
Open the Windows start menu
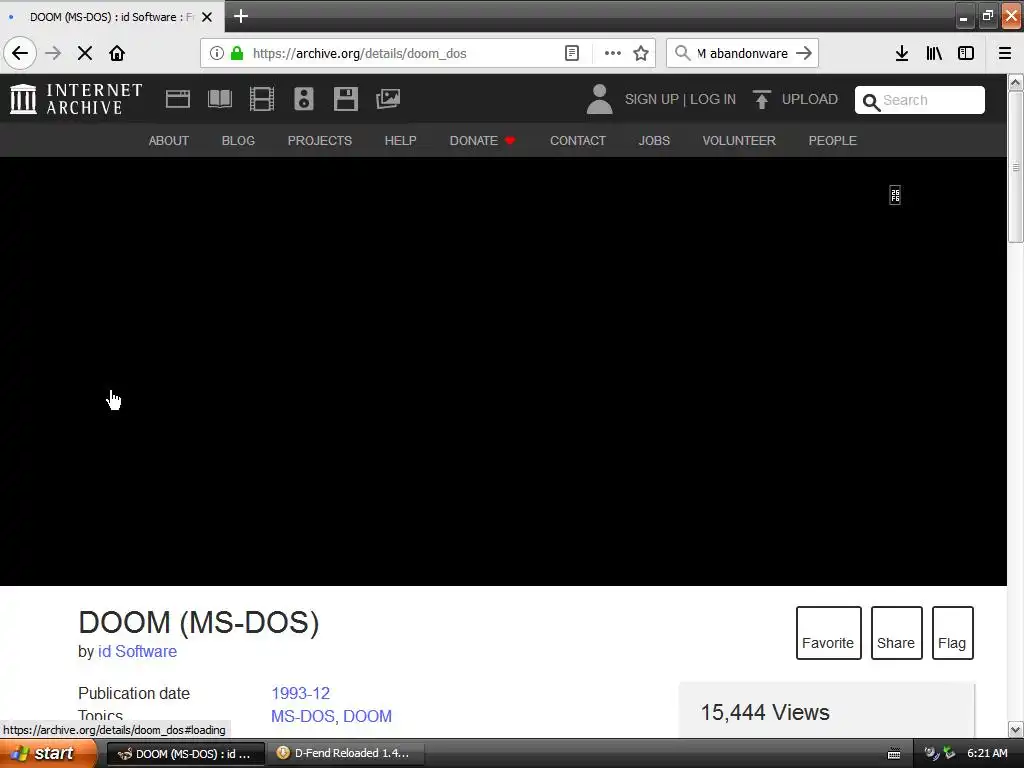click(48, 753)
